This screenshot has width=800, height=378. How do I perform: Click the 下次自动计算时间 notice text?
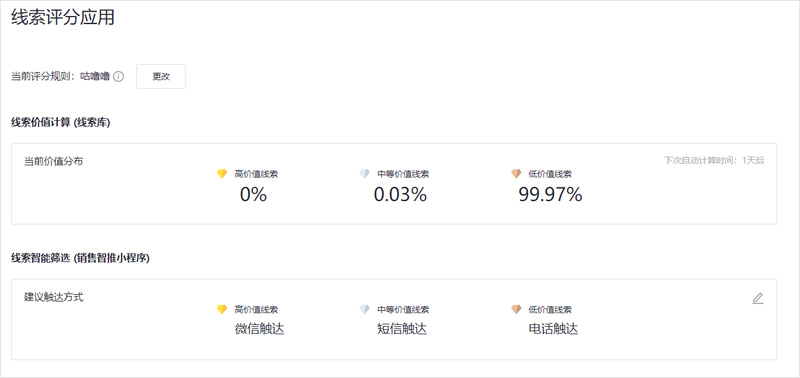714,160
